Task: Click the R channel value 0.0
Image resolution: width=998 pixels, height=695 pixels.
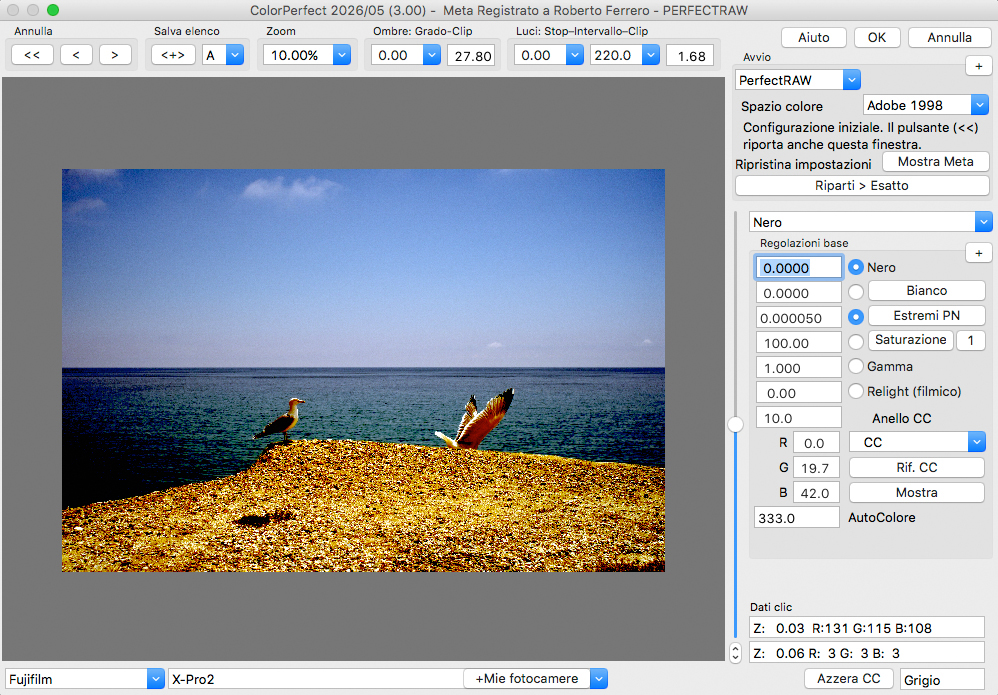Action: click(816, 443)
